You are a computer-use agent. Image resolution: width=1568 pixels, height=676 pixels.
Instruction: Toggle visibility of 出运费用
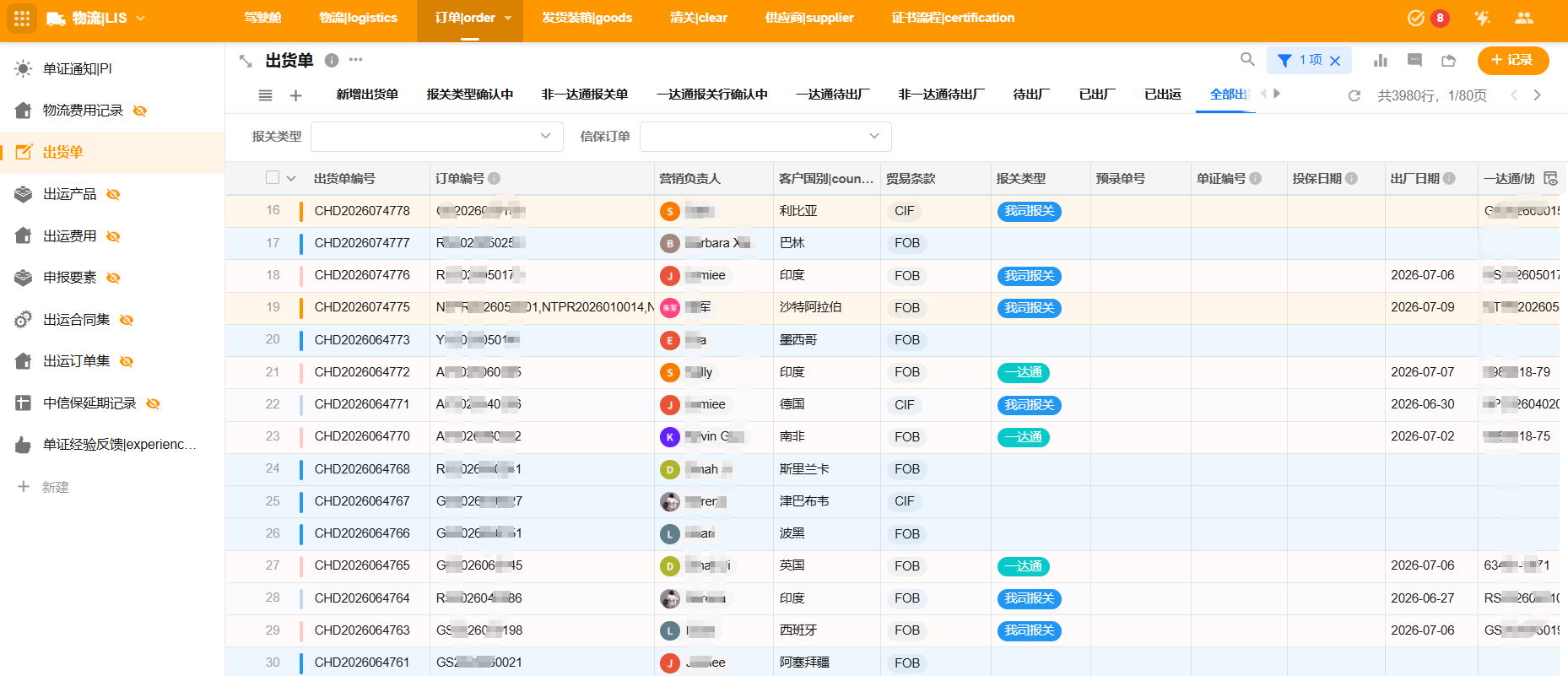[x=113, y=236]
